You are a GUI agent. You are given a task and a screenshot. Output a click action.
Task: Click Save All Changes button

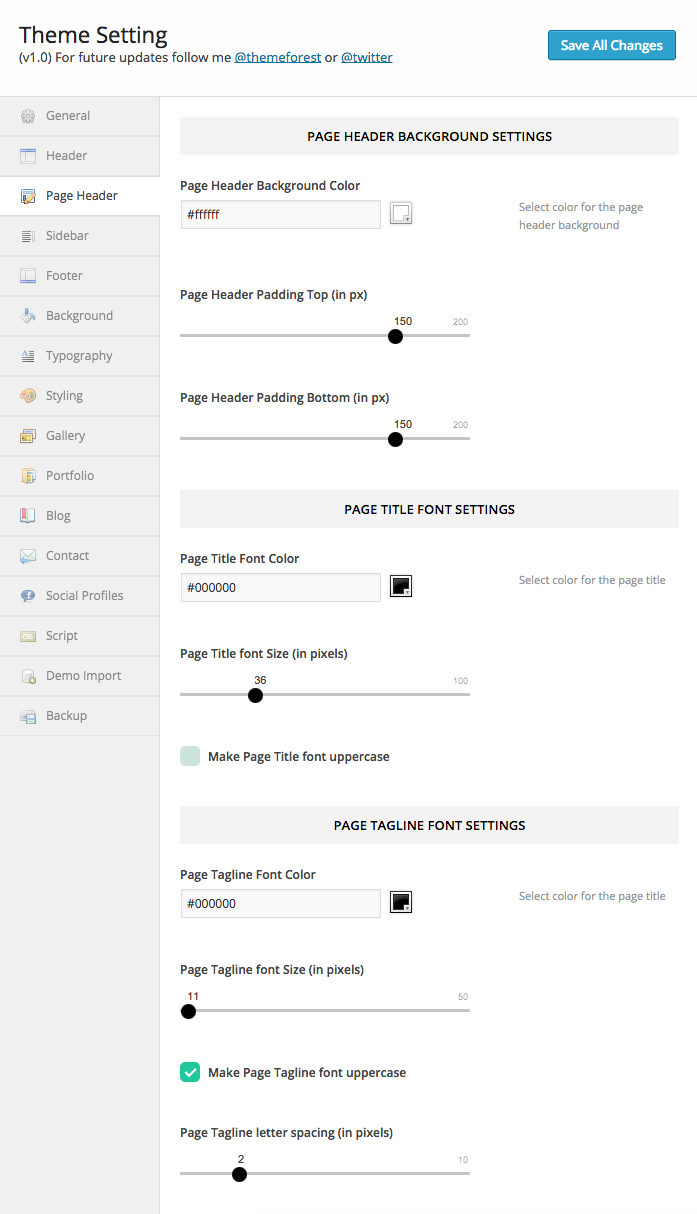611,45
